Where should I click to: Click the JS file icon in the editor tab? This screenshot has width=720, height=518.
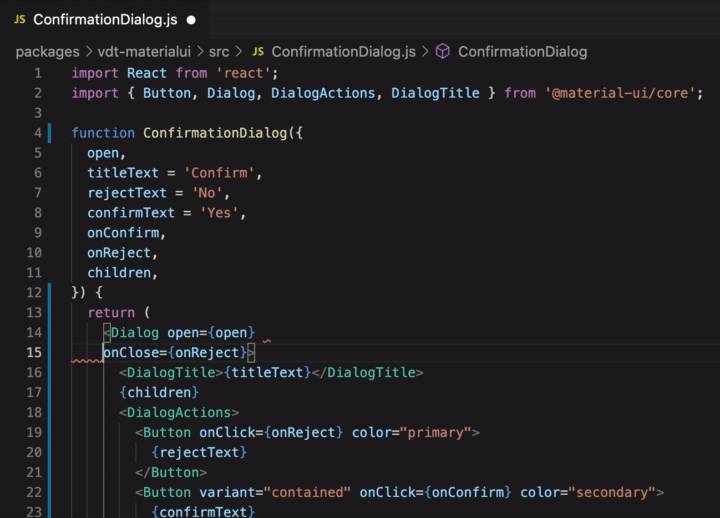tap(19, 19)
